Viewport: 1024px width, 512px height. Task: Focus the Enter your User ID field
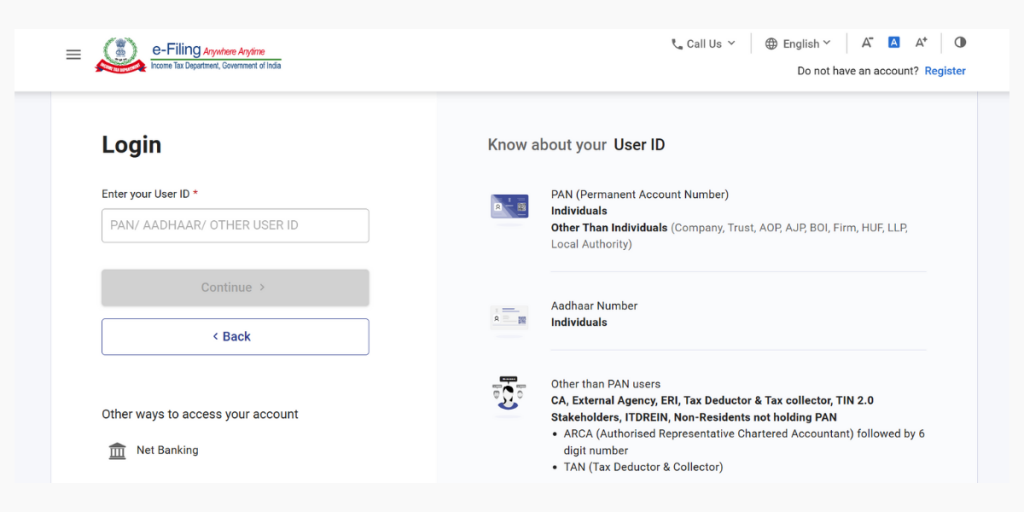235,225
